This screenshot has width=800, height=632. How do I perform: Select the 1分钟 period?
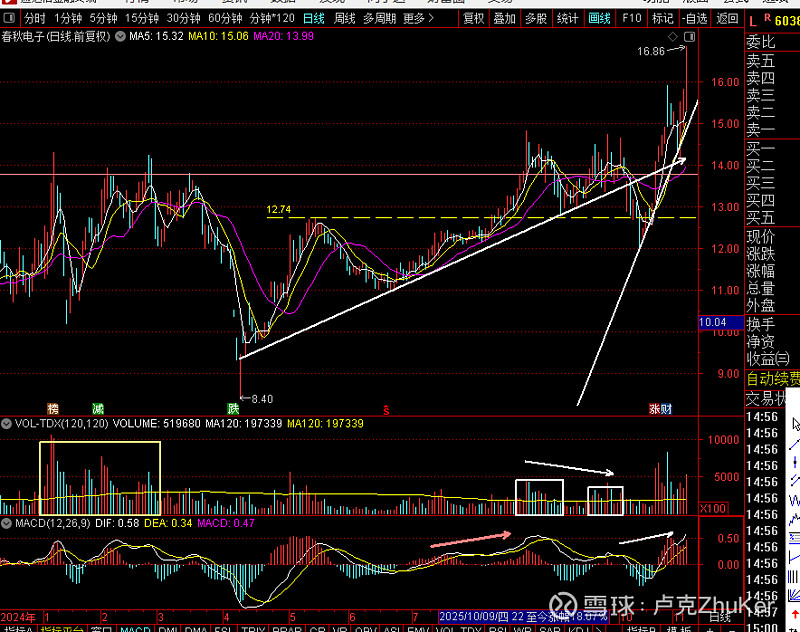[x=68, y=19]
